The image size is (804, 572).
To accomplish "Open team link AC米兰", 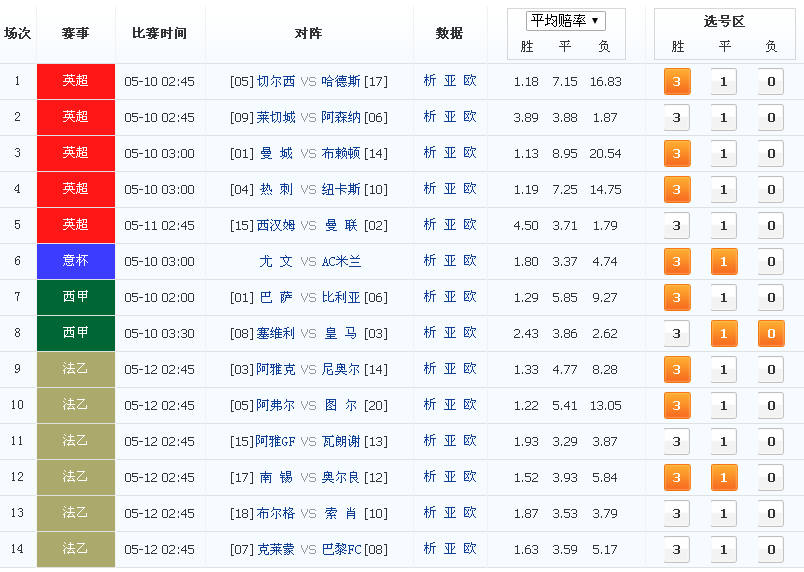I will click(341, 261).
